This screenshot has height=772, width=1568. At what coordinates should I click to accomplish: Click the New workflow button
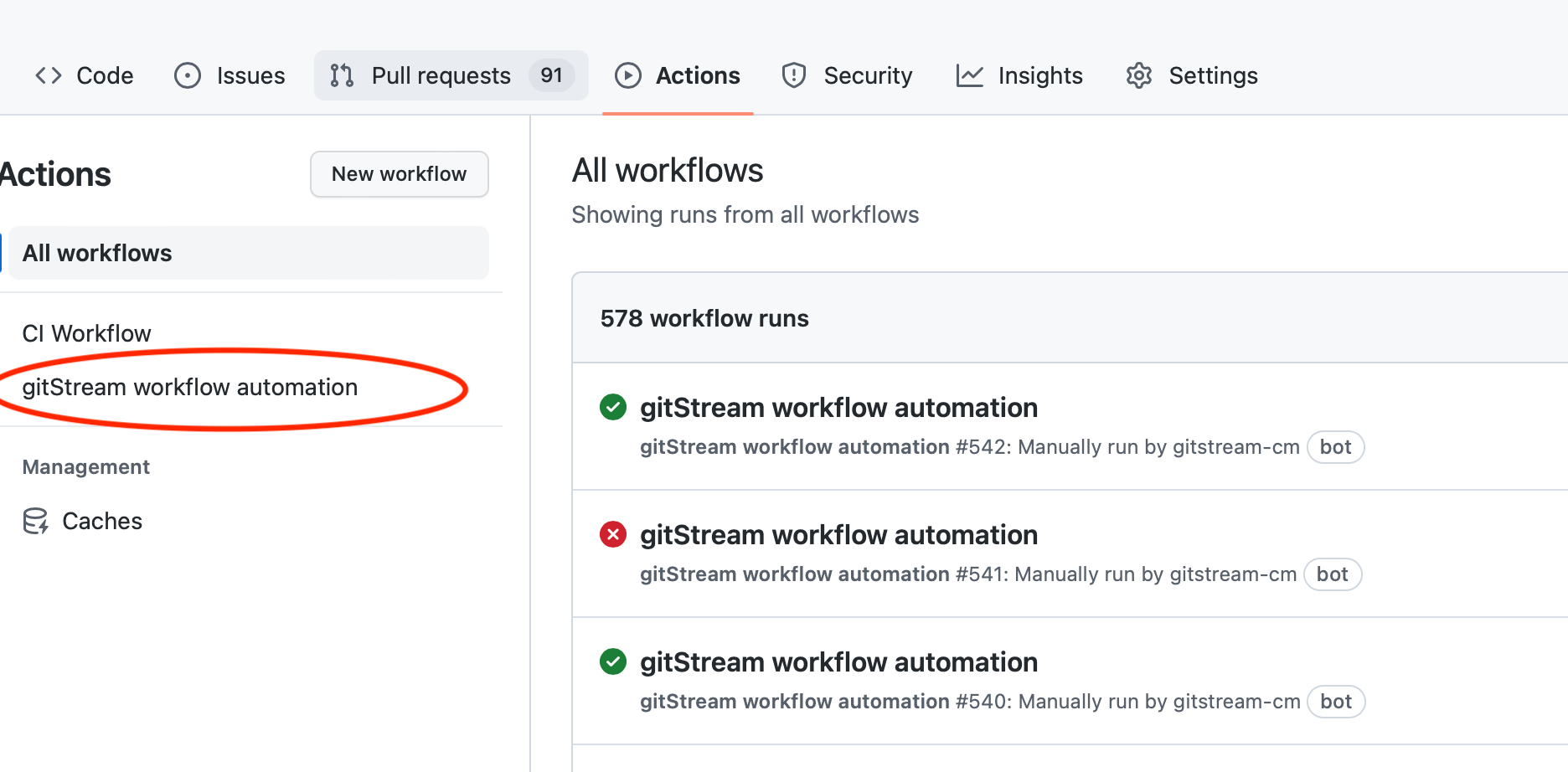pos(400,174)
